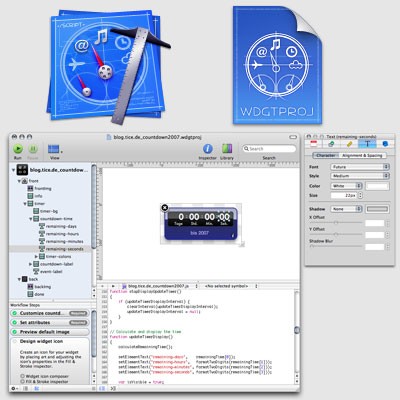Click the green Run toolbar button
The width and height of the screenshot is (400, 400).
click(18, 149)
